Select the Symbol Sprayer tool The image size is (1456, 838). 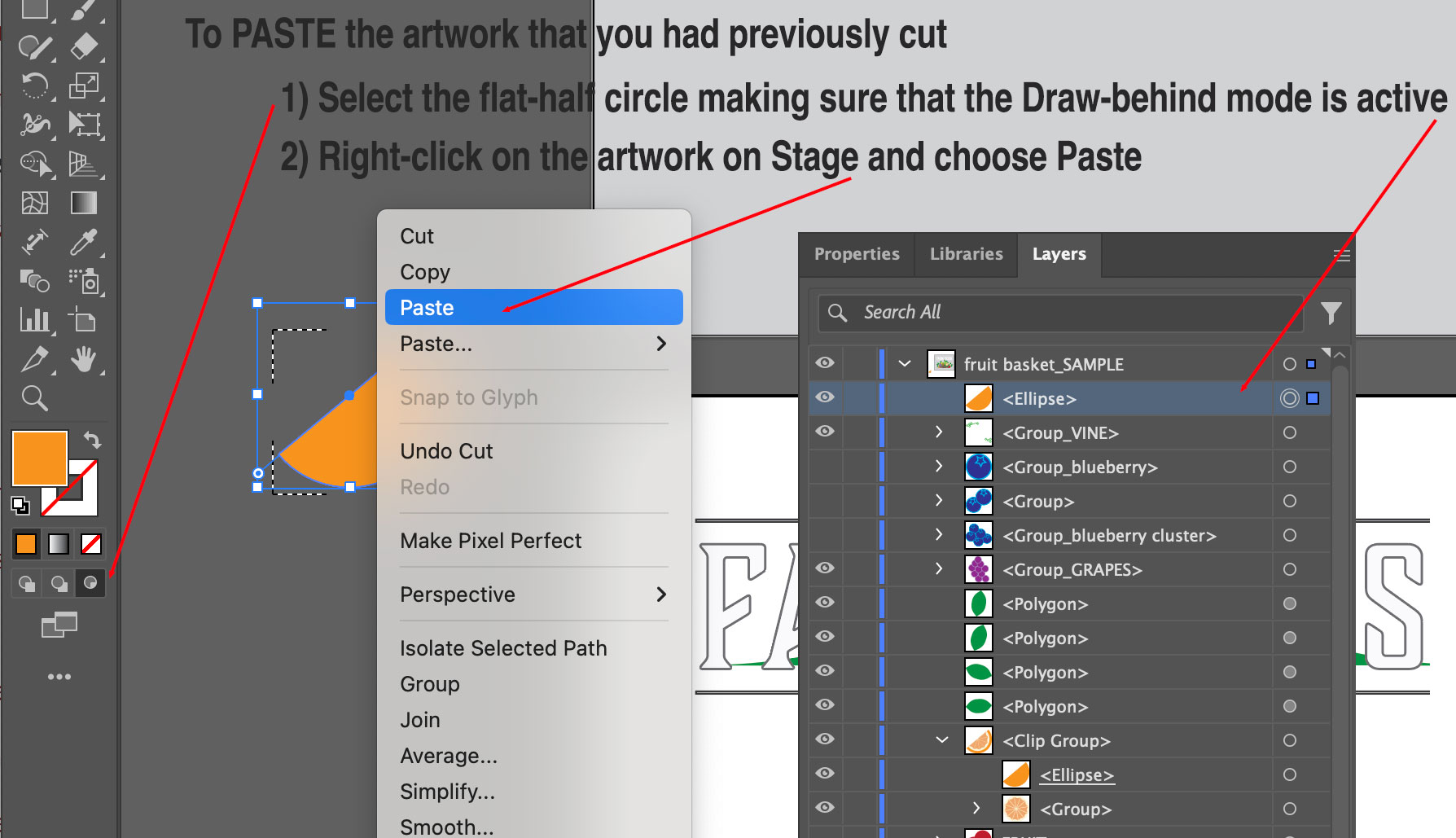pyautogui.click(x=84, y=281)
